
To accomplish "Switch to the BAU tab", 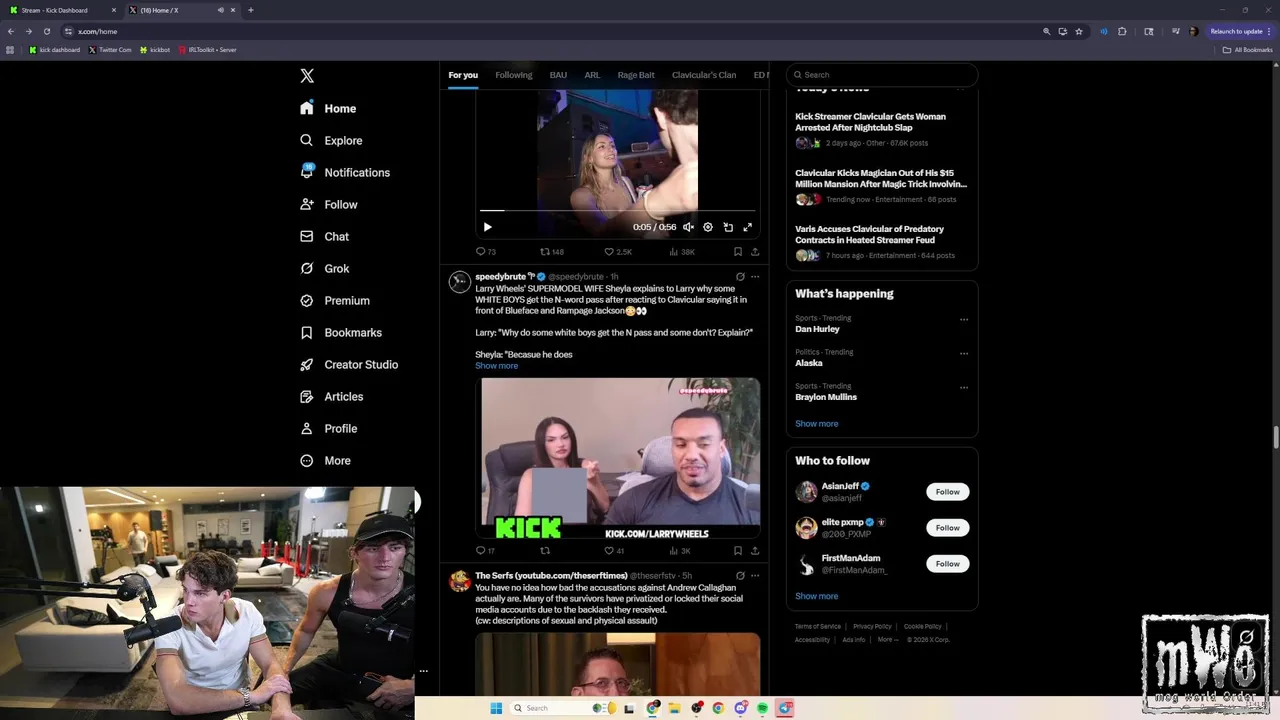I will click(x=558, y=75).
